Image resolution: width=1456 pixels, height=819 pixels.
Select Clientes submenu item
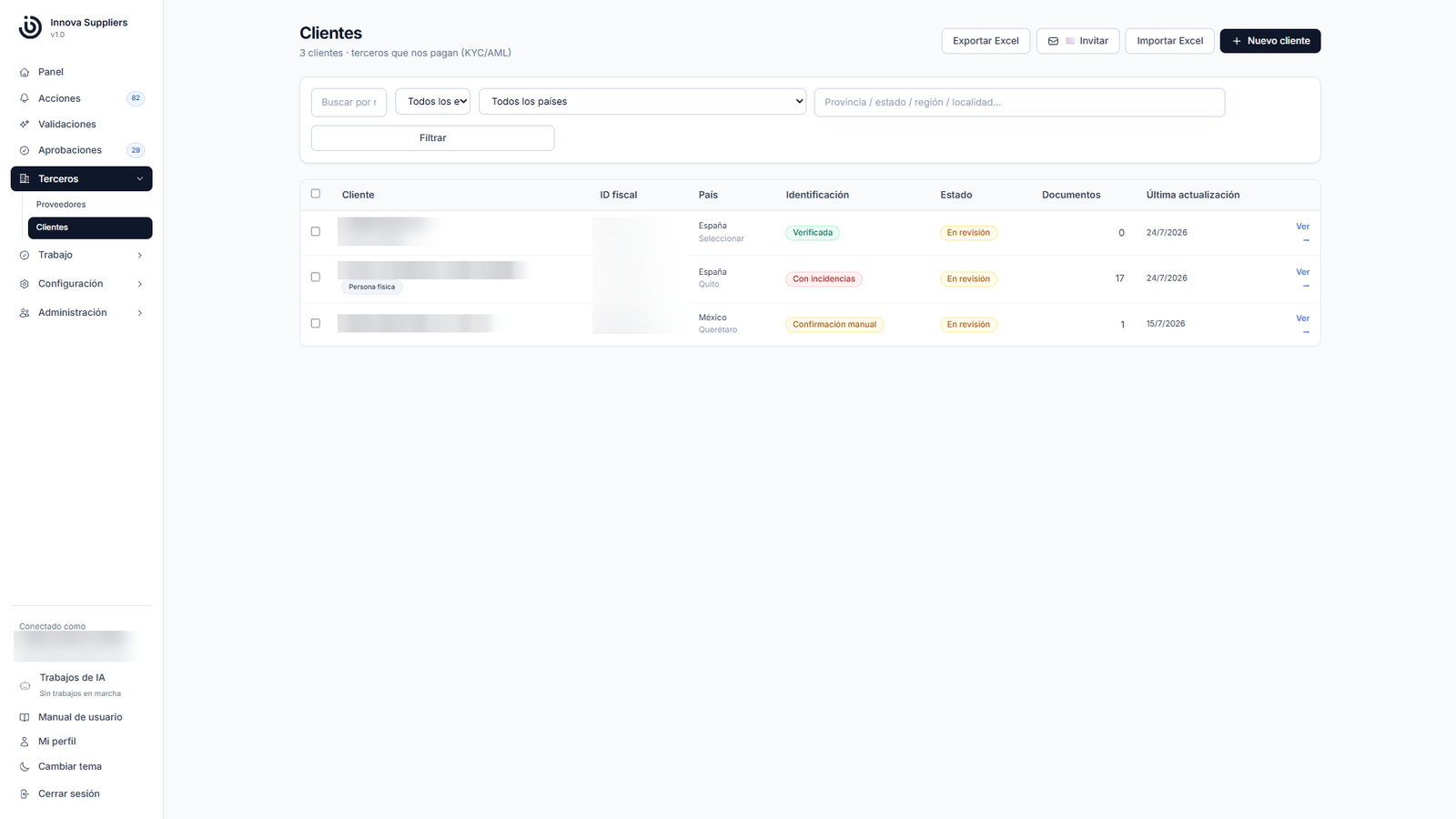[90, 227]
